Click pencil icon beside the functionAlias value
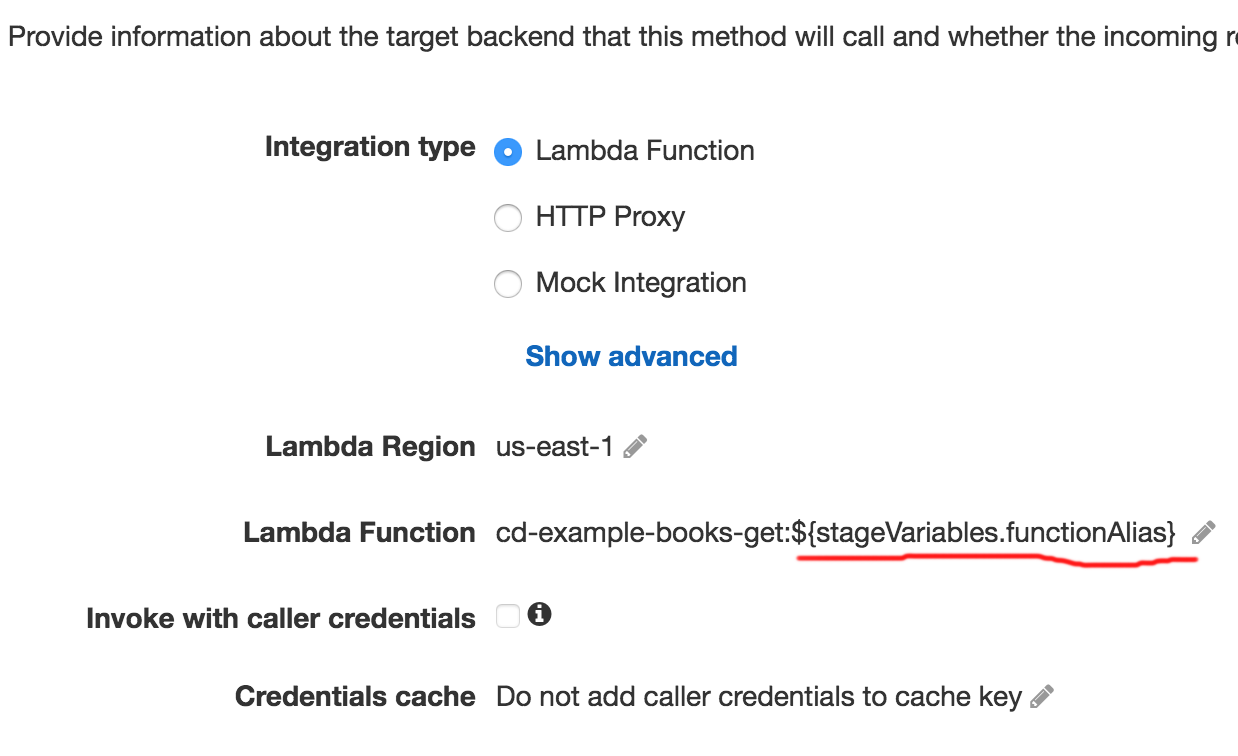The height and width of the screenshot is (756, 1238). (1204, 533)
